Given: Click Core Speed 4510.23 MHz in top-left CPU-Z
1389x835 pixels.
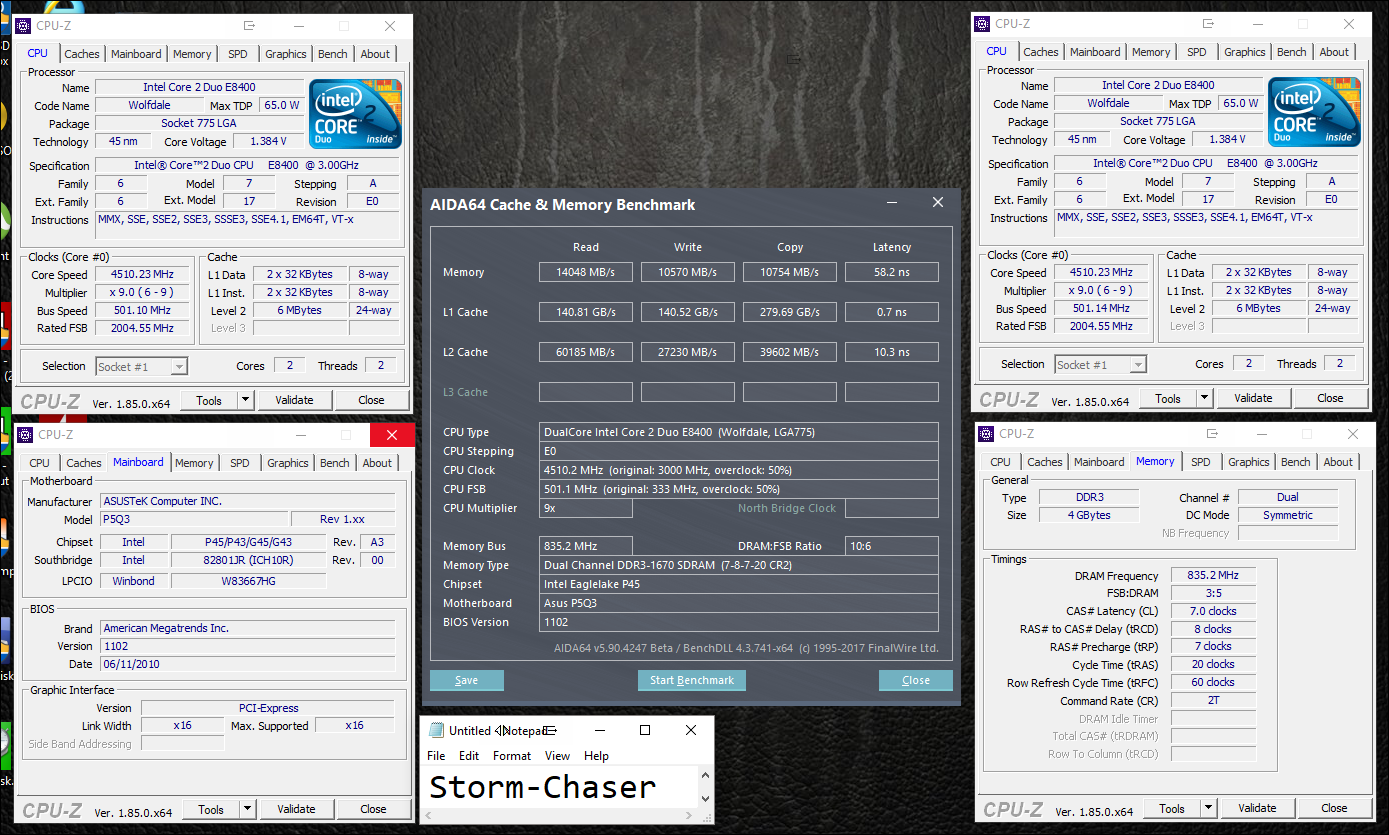Looking at the screenshot, I should (x=144, y=275).
